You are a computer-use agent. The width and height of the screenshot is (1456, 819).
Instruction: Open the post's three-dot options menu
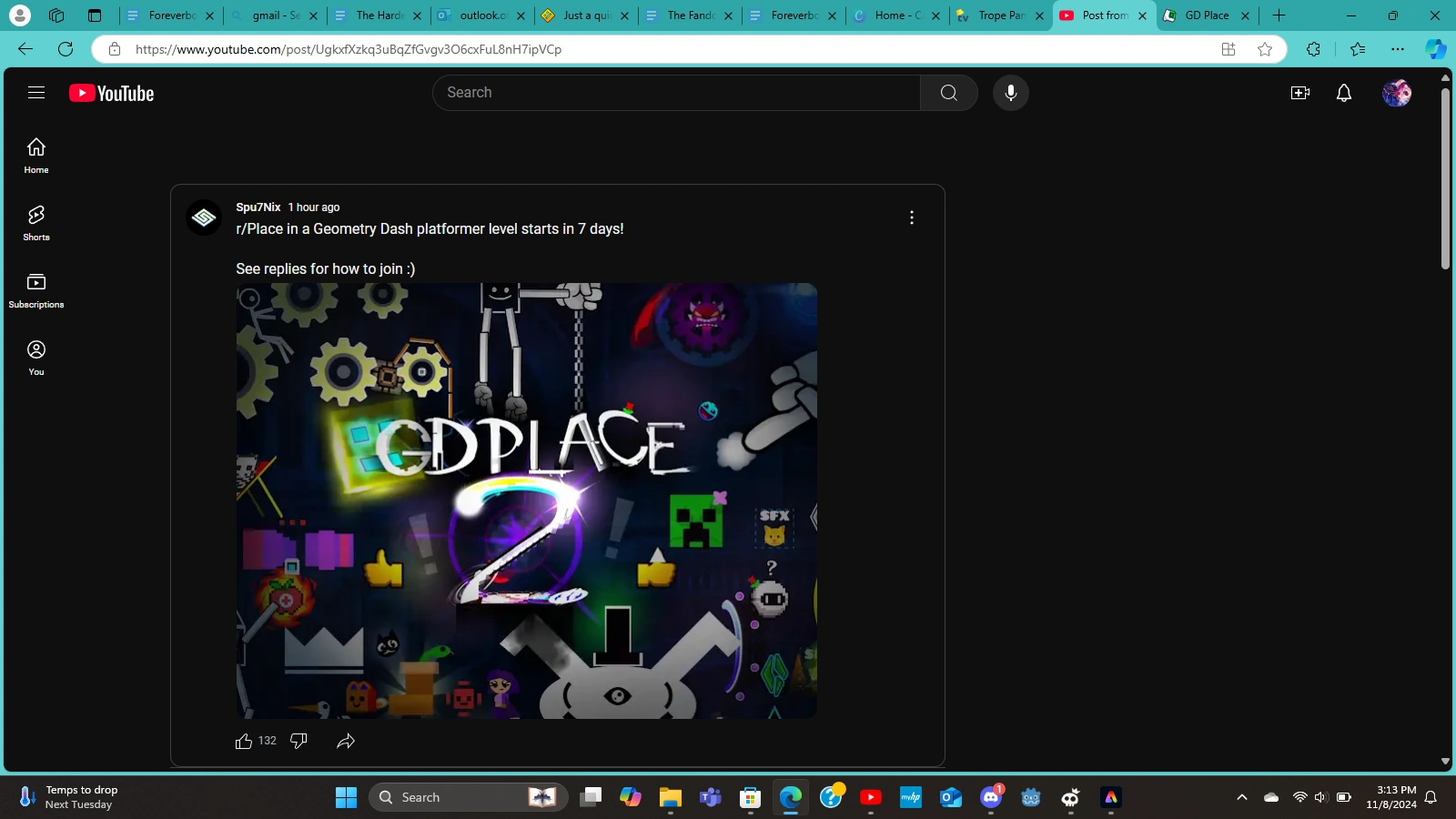click(x=911, y=217)
